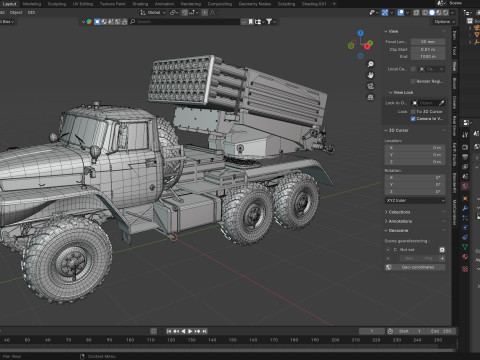Switch to rendered viewport shading
480x360 pixels.
(x=445, y=13)
